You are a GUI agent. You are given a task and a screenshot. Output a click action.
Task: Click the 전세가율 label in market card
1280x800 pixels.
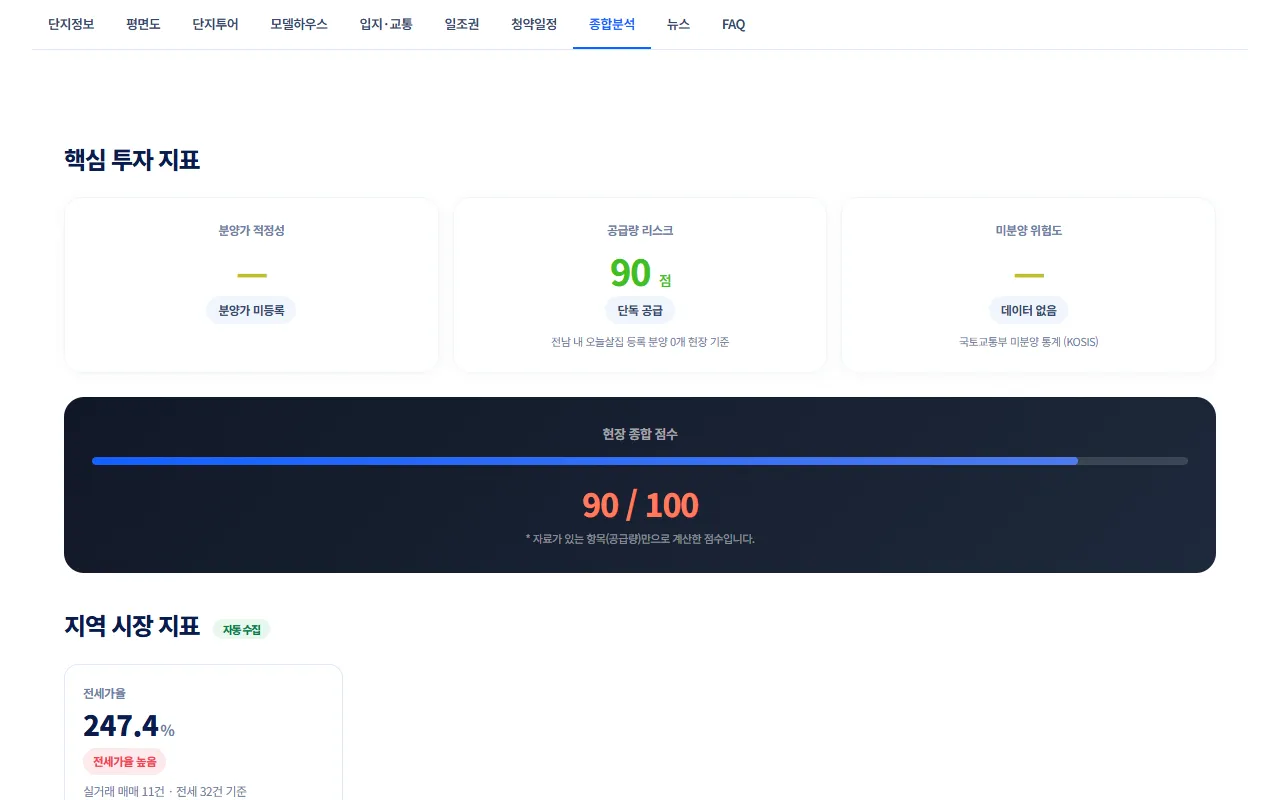[x=104, y=693]
